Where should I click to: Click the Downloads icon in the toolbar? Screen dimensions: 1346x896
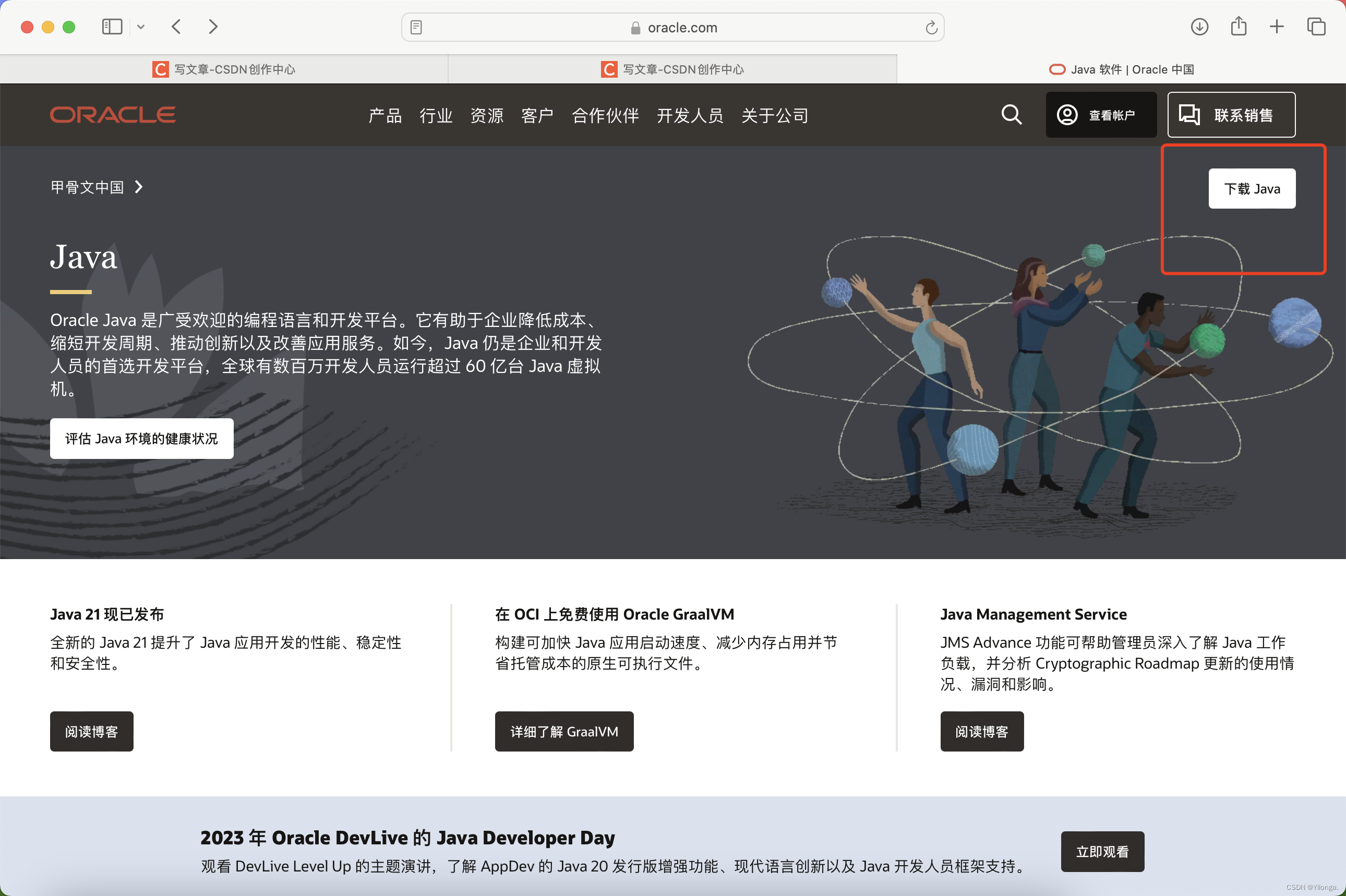[1200, 26]
